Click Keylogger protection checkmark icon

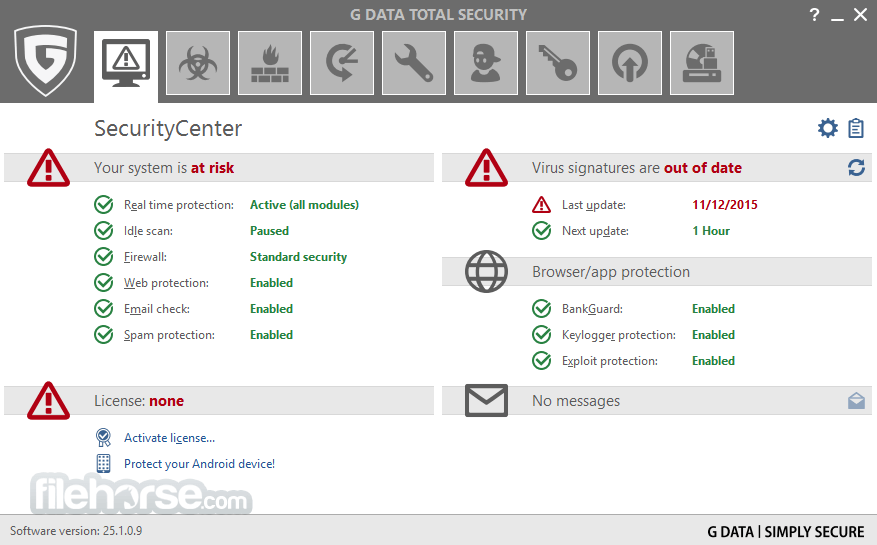click(541, 335)
